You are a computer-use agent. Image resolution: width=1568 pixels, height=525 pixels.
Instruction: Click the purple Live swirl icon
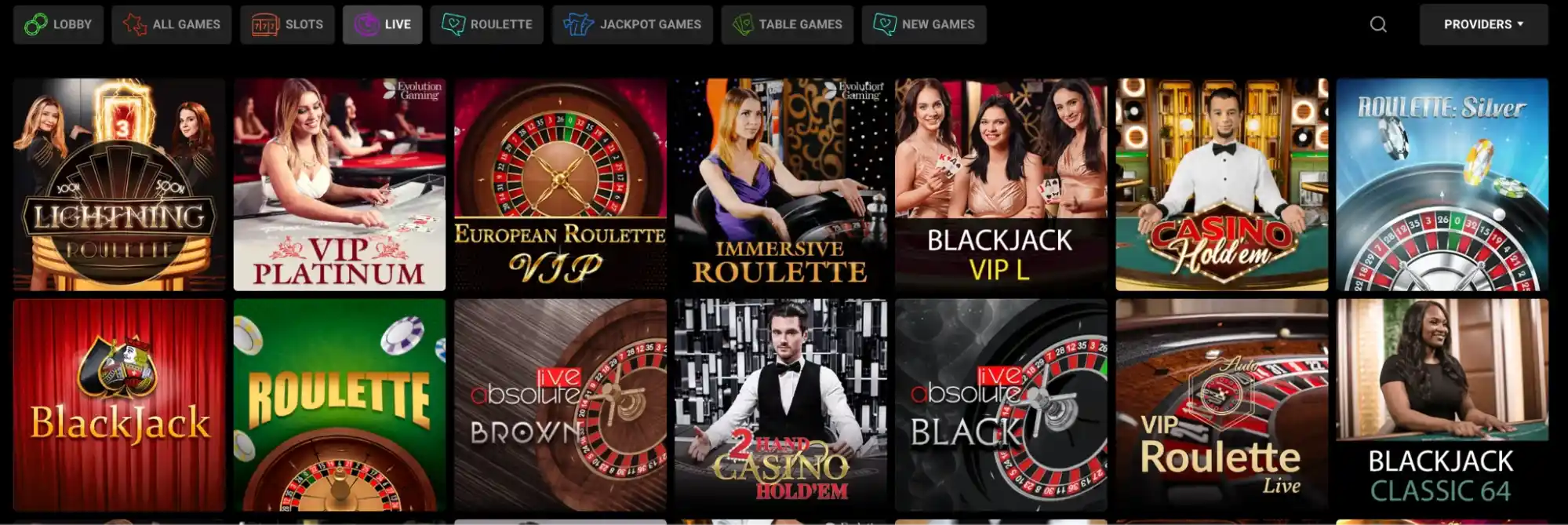[x=366, y=24]
